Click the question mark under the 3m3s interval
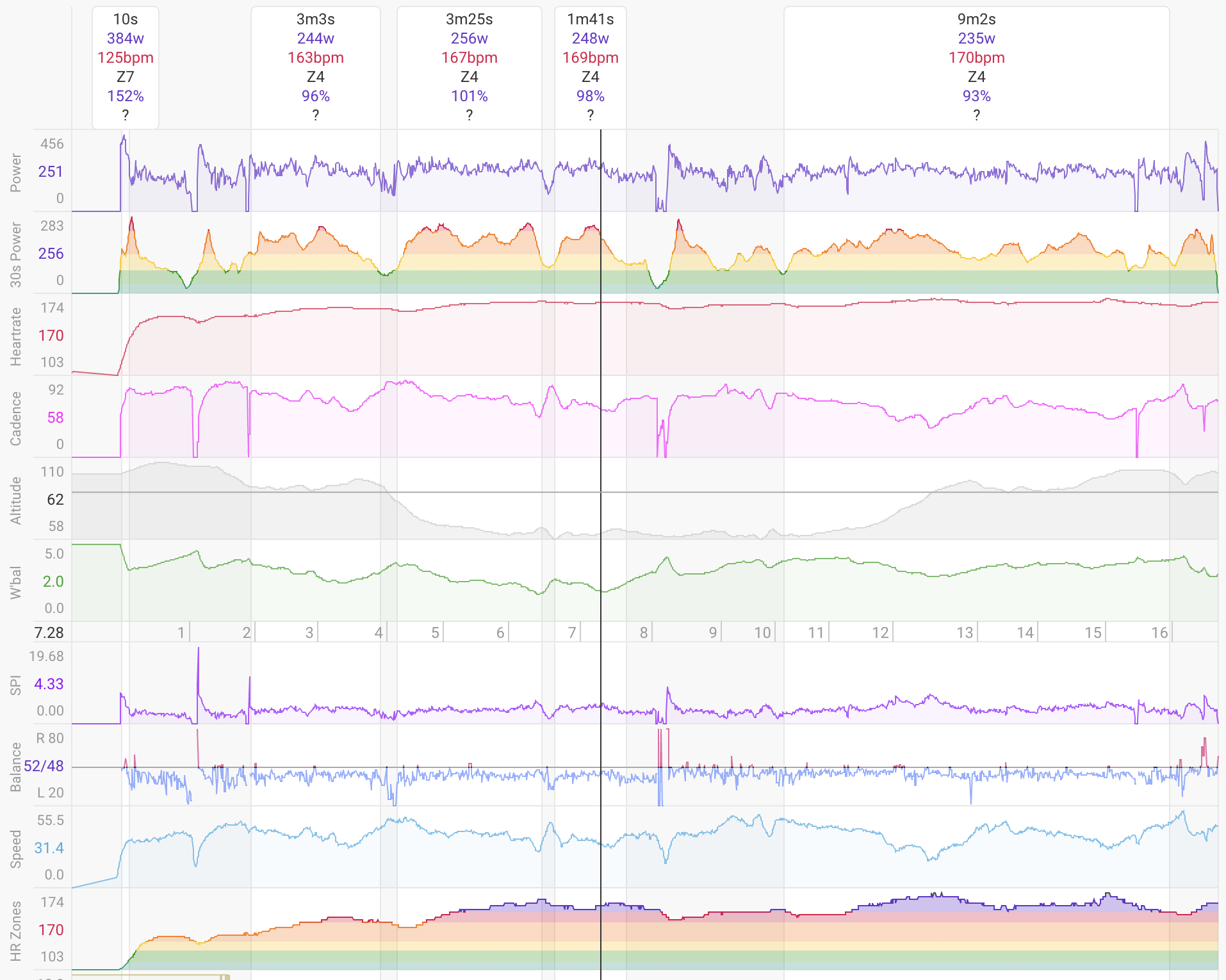The width and height of the screenshot is (1226, 980). 316,115
